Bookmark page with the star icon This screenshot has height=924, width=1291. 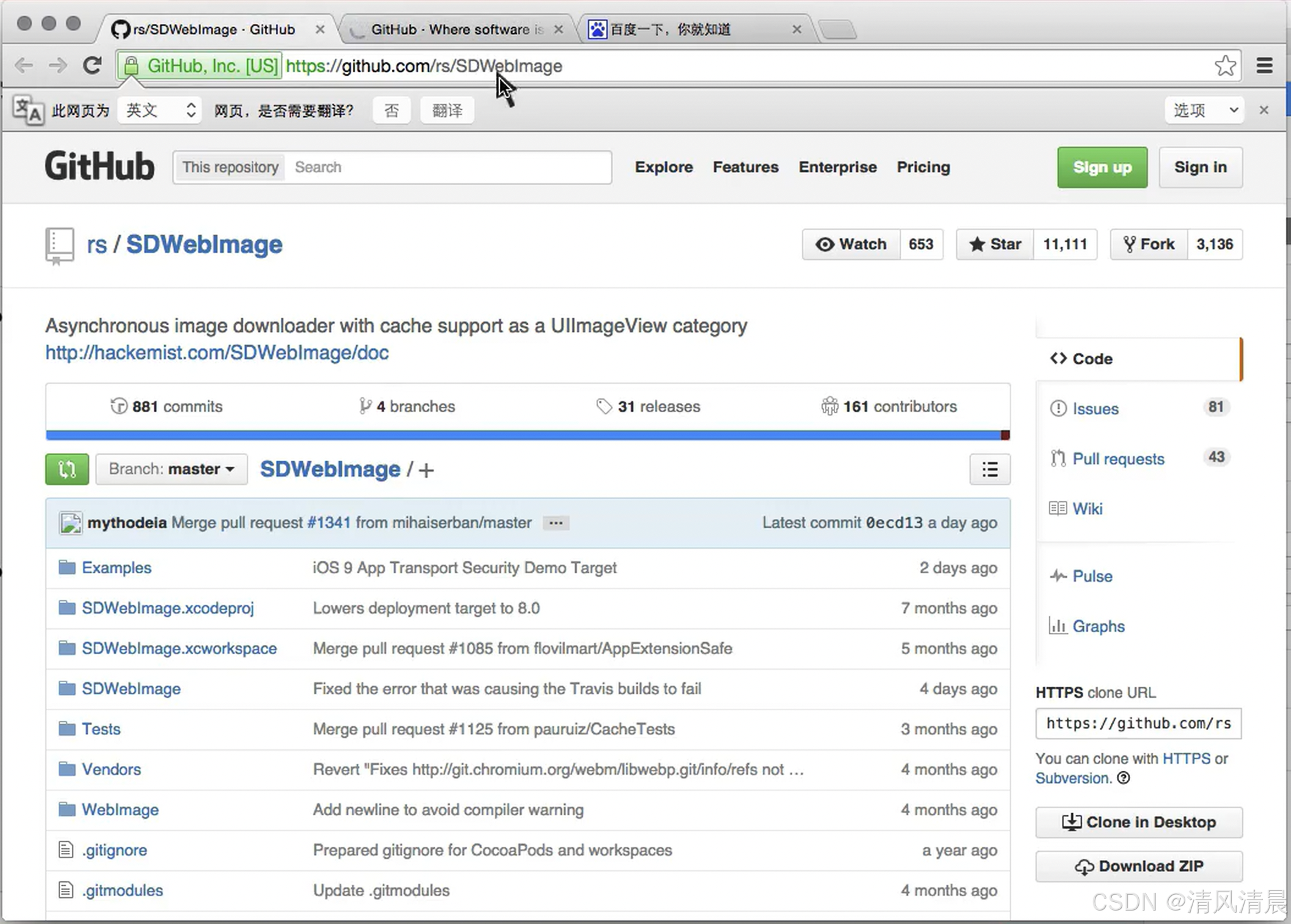[1224, 66]
